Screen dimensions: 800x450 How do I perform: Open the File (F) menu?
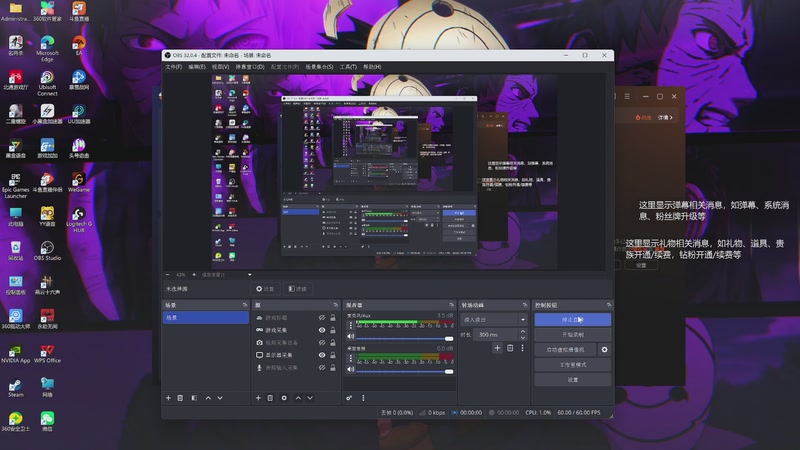[173, 67]
